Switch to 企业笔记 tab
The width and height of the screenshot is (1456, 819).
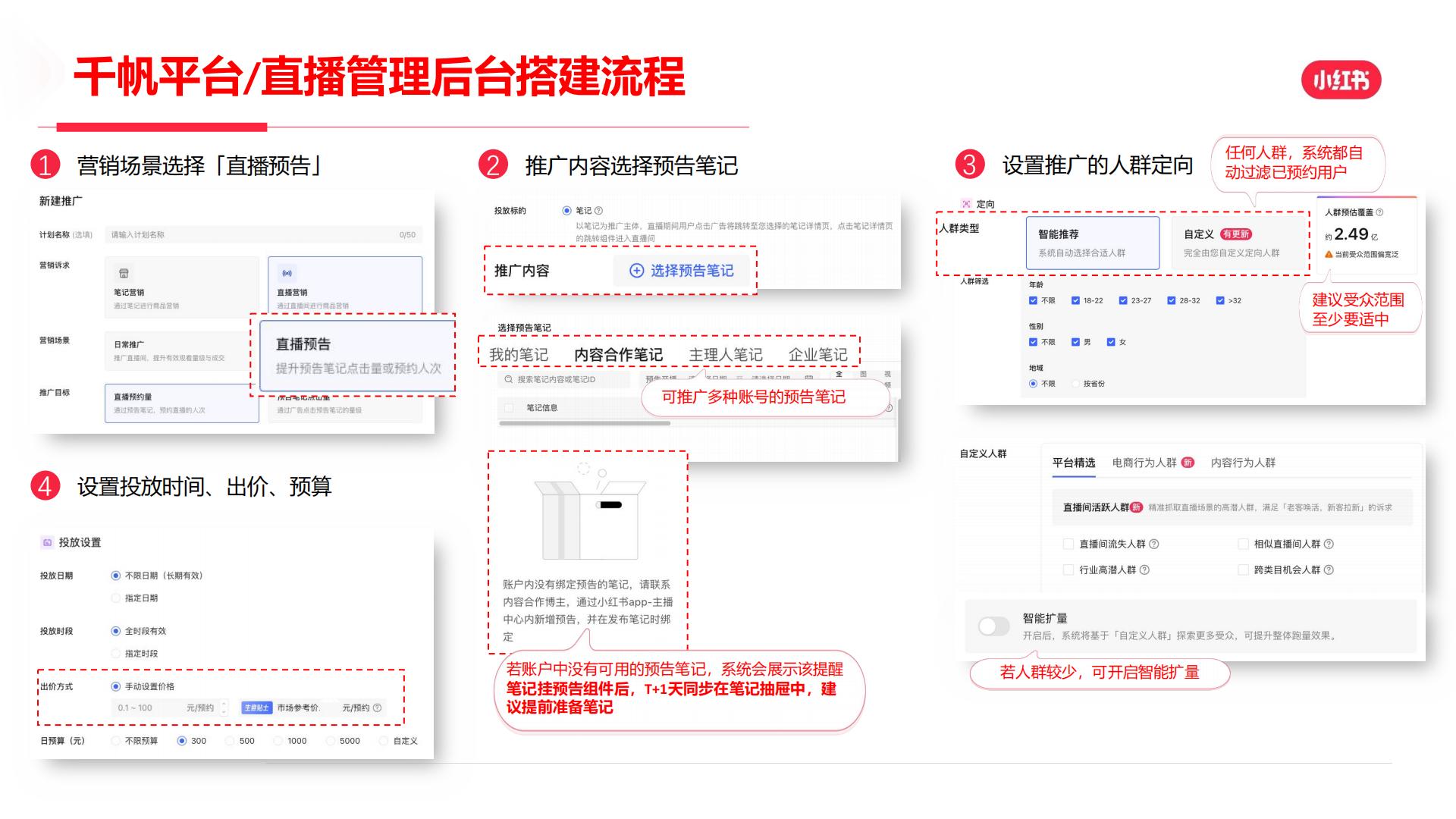coord(817,355)
